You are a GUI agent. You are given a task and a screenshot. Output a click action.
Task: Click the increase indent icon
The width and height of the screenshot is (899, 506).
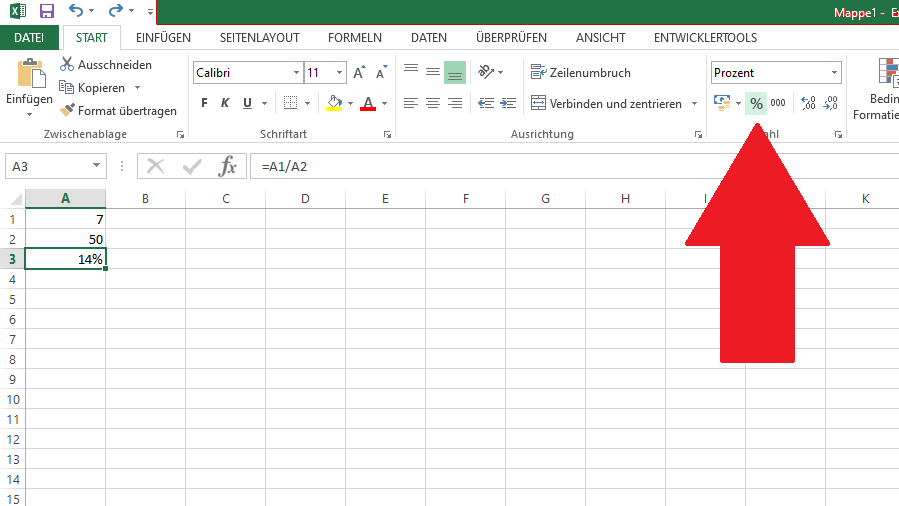coord(509,103)
